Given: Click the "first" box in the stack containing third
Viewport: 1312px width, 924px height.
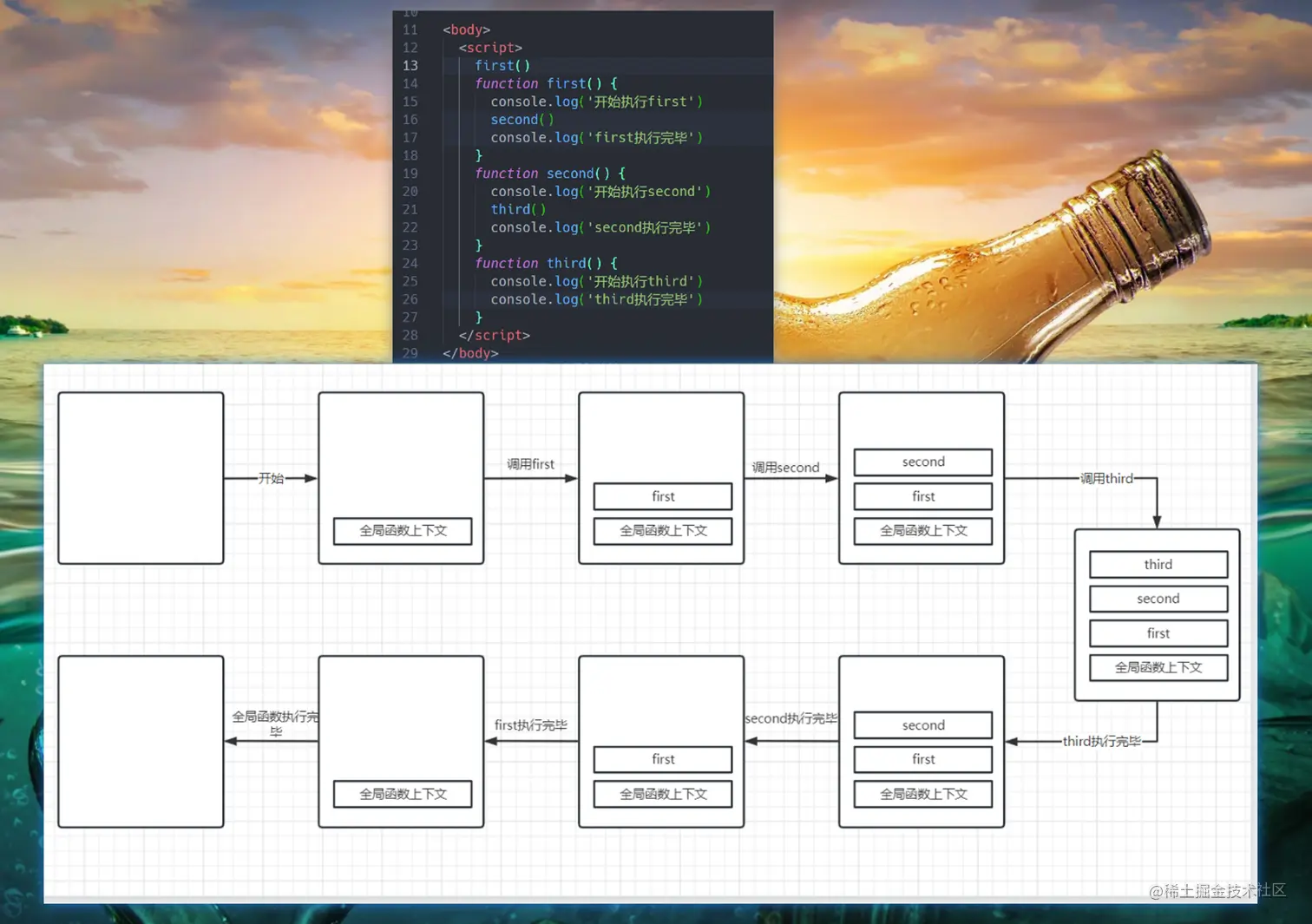Looking at the screenshot, I should point(1158,633).
